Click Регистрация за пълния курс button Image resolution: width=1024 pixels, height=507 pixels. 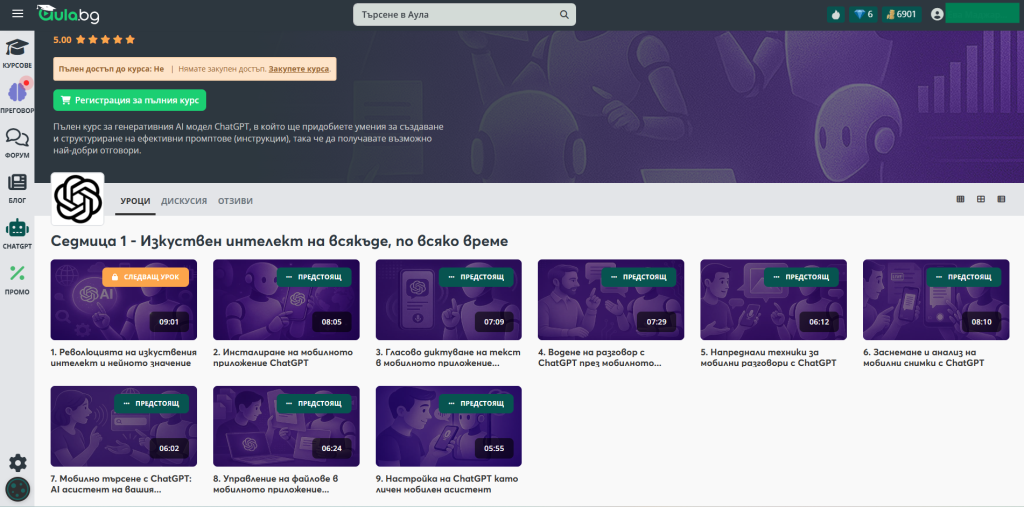pyautogui.click(x=130, y=100)
